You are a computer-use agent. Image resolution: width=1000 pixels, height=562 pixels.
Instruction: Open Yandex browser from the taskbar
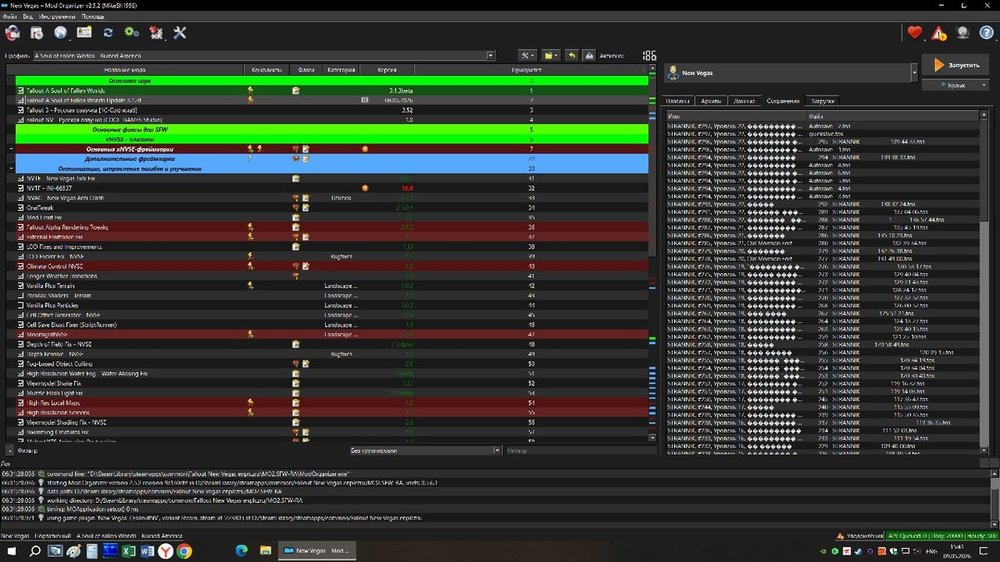click(x=165, y=551)
